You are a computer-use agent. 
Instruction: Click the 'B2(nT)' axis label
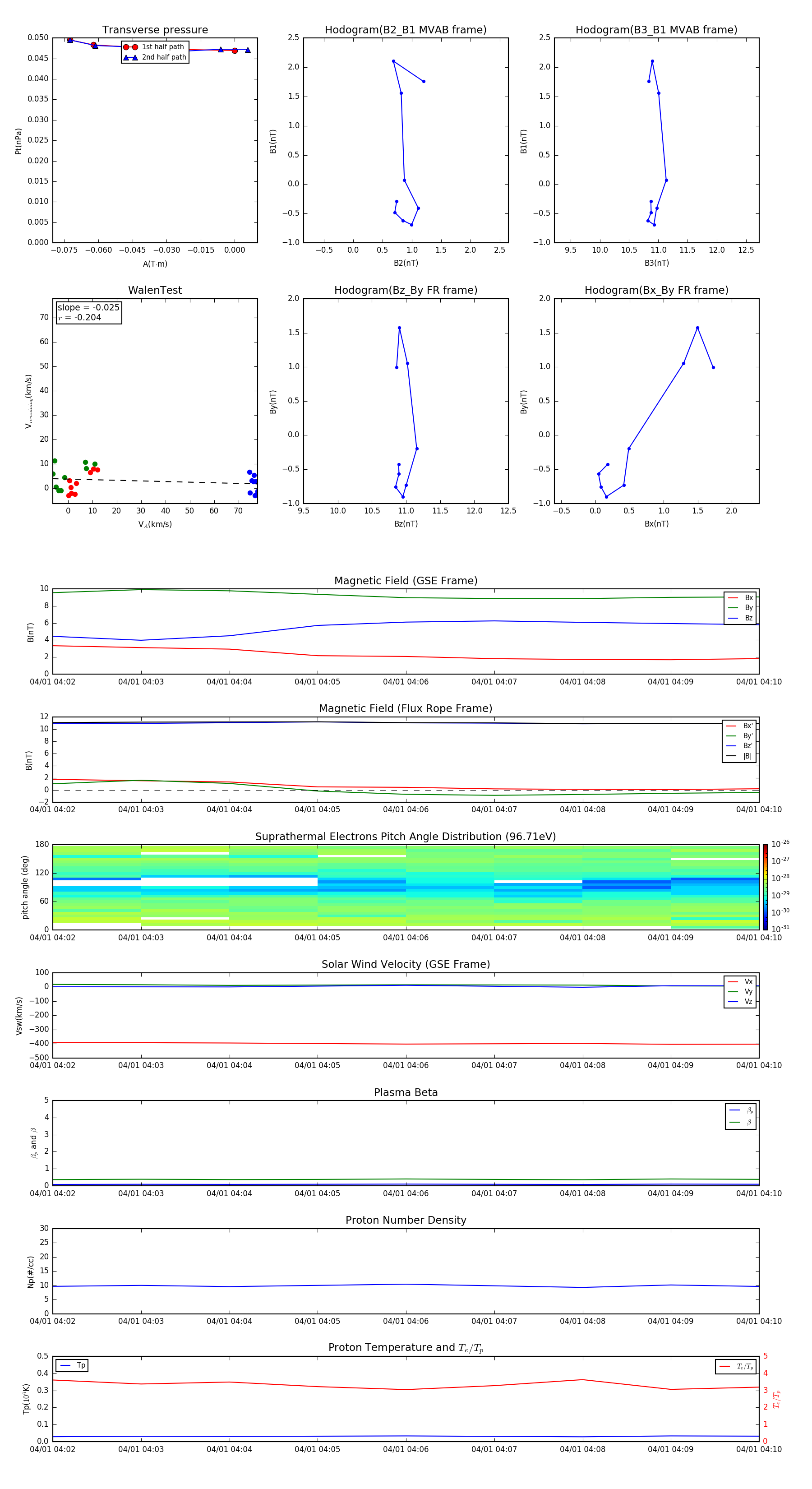point(406,263)
